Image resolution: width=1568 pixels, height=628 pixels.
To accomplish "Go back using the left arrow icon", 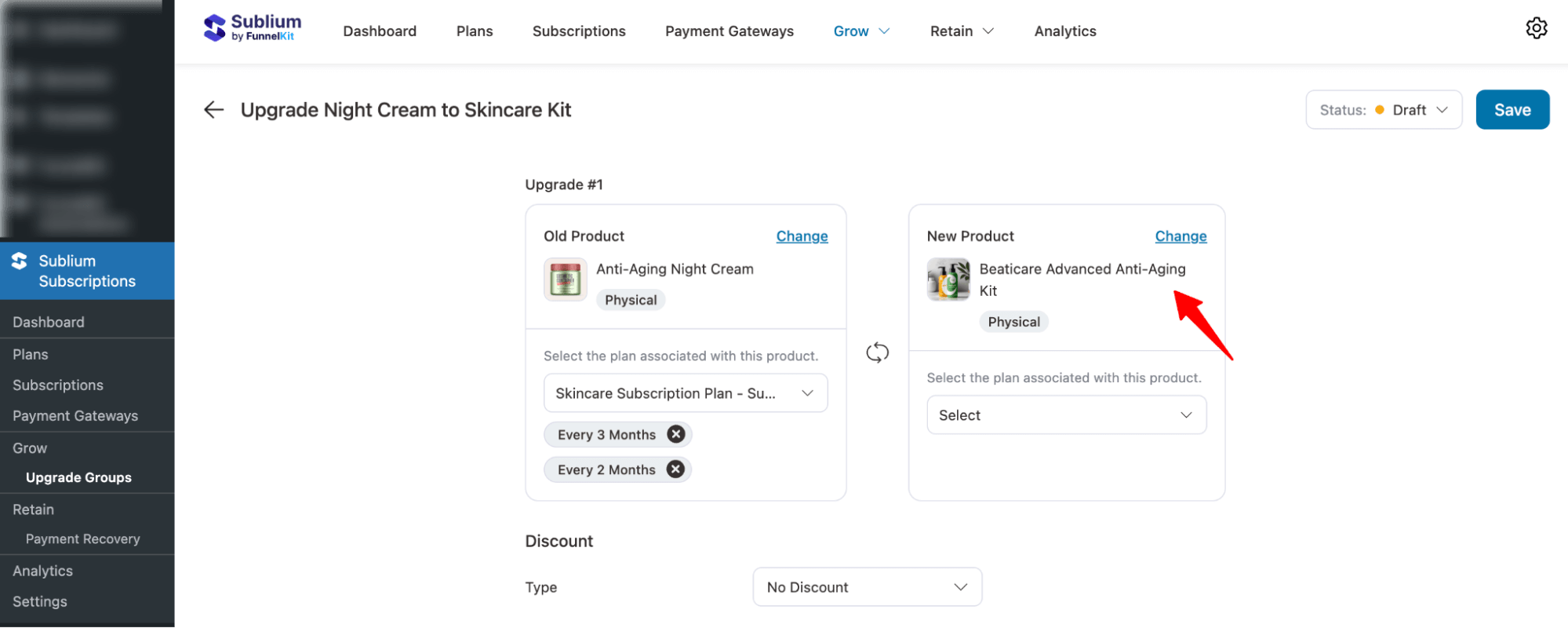I will (213, 110).
